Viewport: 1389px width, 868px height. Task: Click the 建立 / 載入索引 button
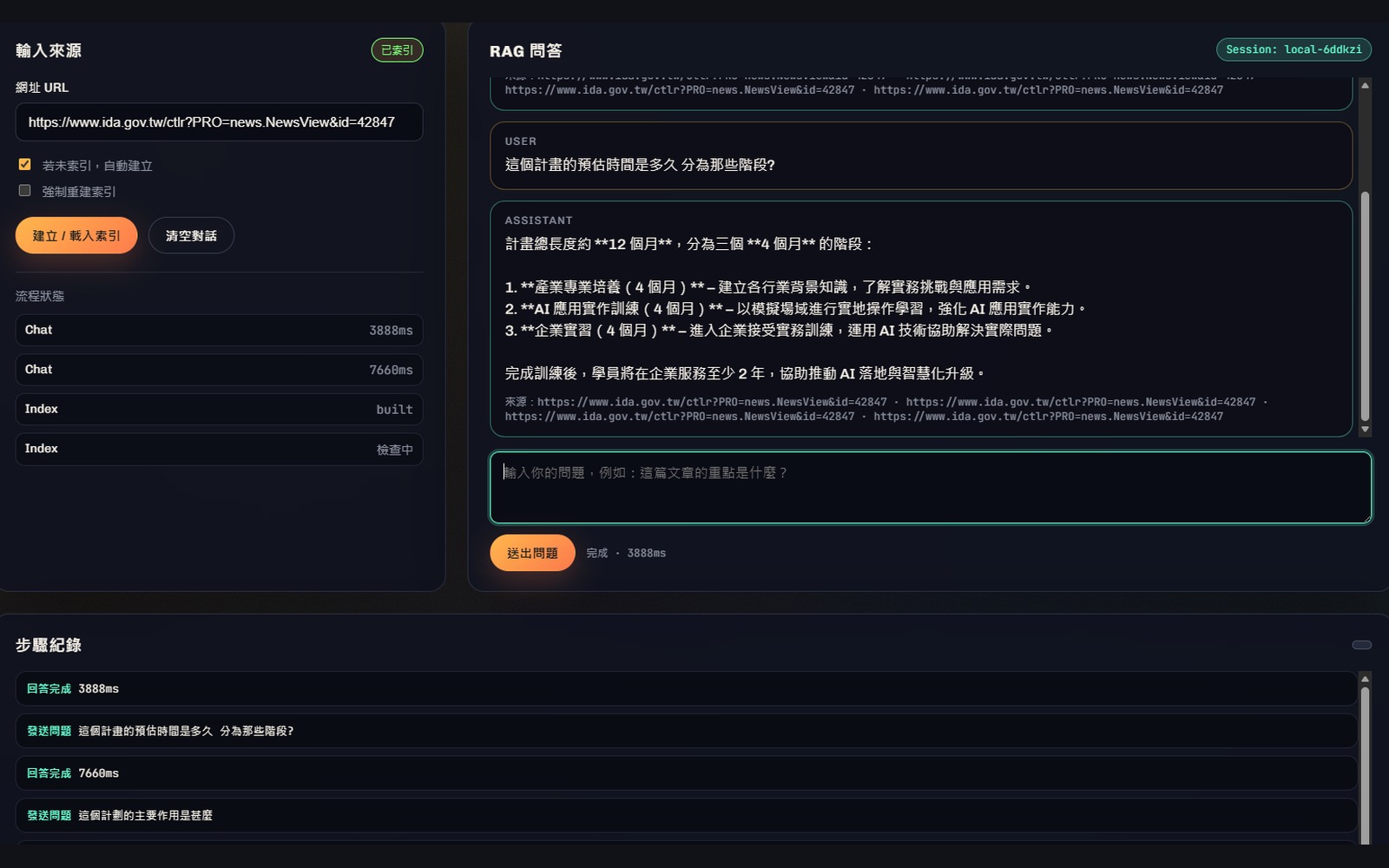point(76,234)
